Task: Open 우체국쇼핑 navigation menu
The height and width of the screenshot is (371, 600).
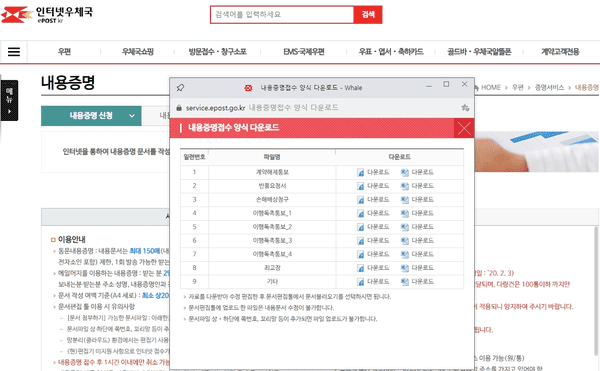Action: 138,52
